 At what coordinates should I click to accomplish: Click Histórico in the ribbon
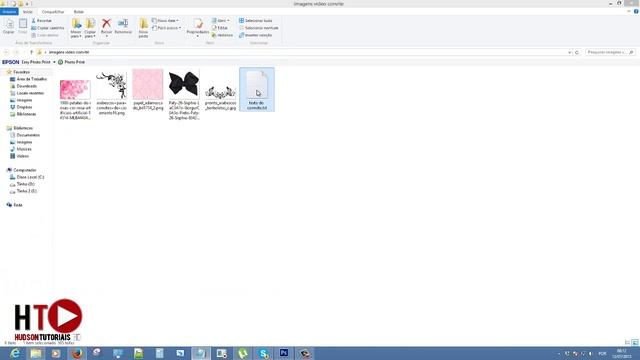pyautogui.click(x=222, y=35)
